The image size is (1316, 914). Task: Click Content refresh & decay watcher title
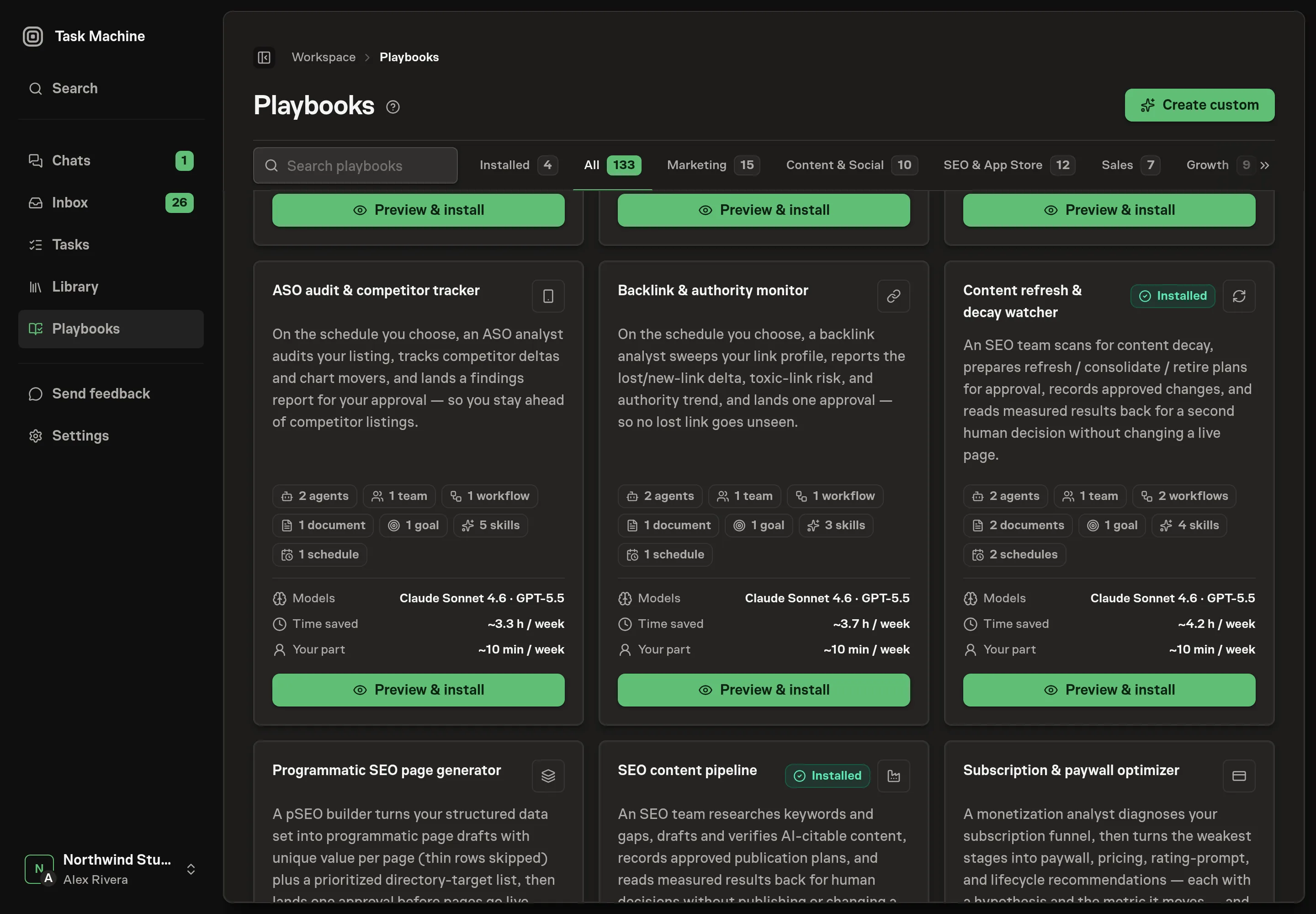pyautogui.click(x=1022, y=301)
